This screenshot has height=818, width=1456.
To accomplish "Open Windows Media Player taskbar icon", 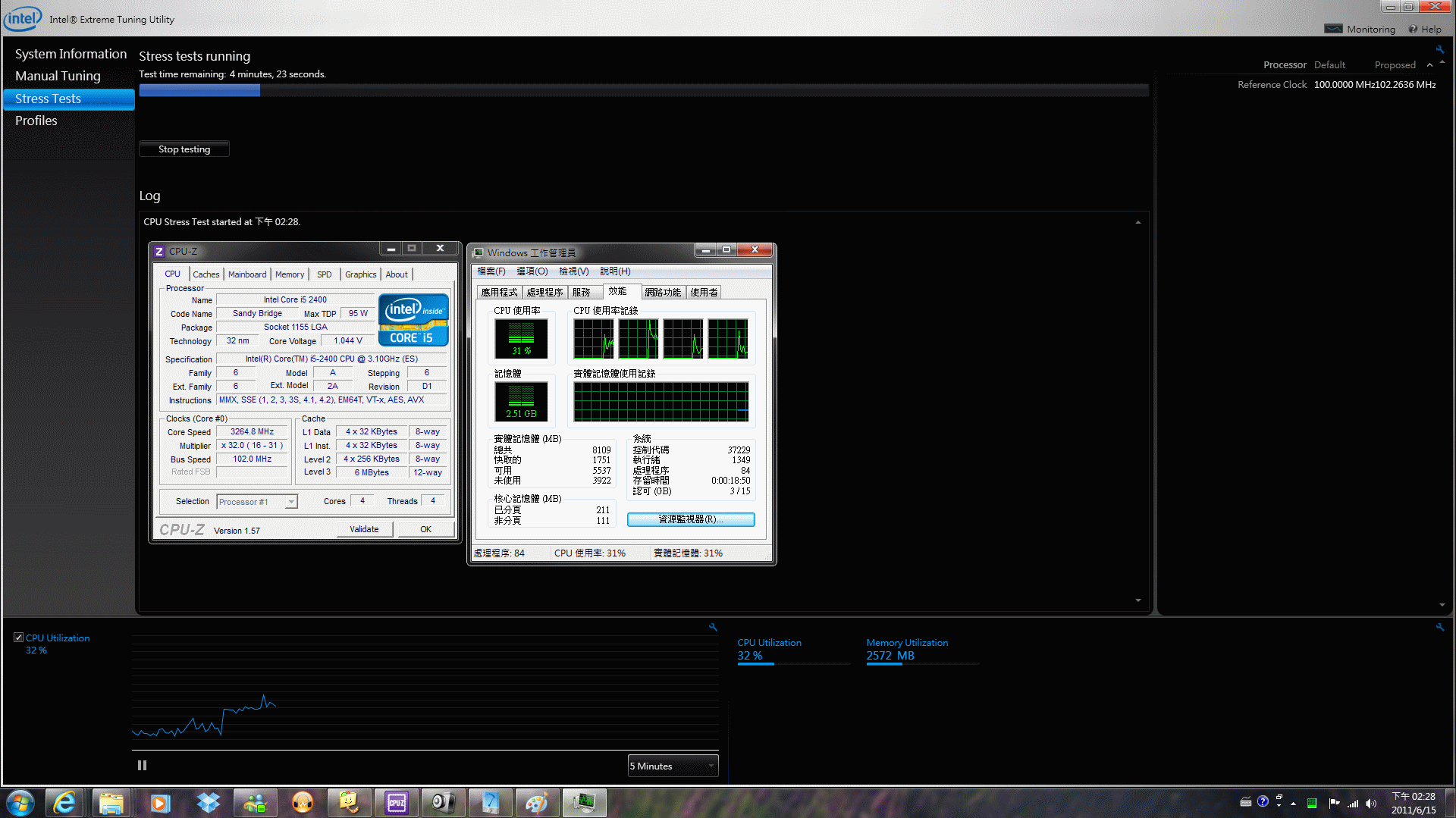I will point(159,803).
